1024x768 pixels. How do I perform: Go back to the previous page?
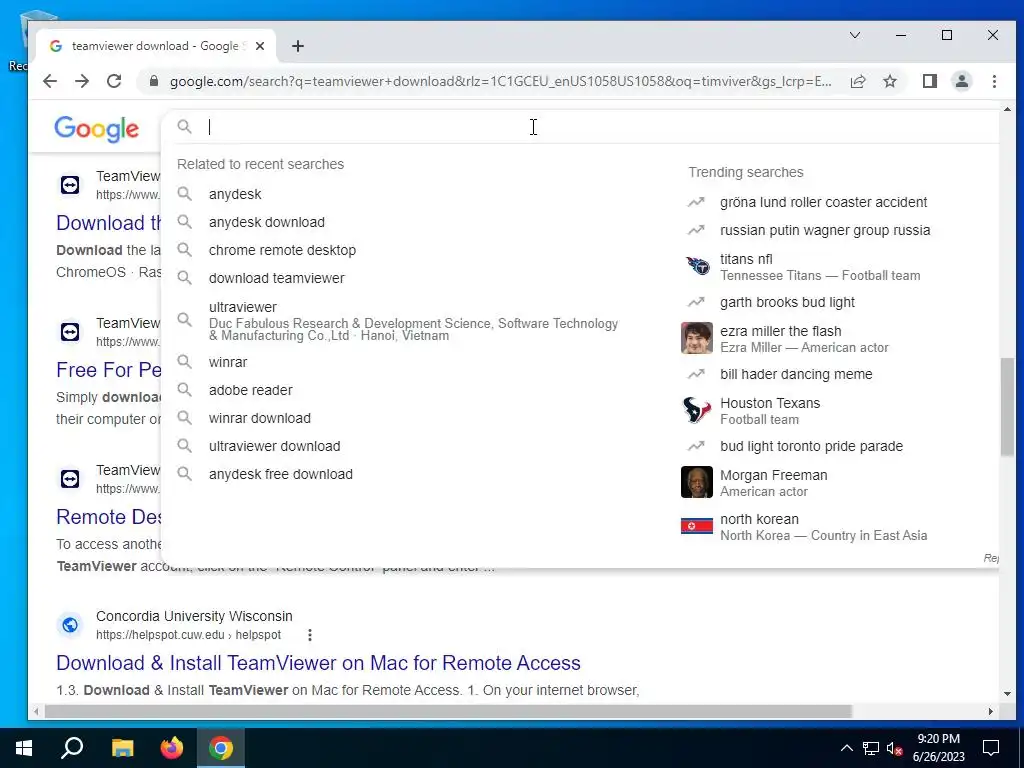(x=50, y=81)
